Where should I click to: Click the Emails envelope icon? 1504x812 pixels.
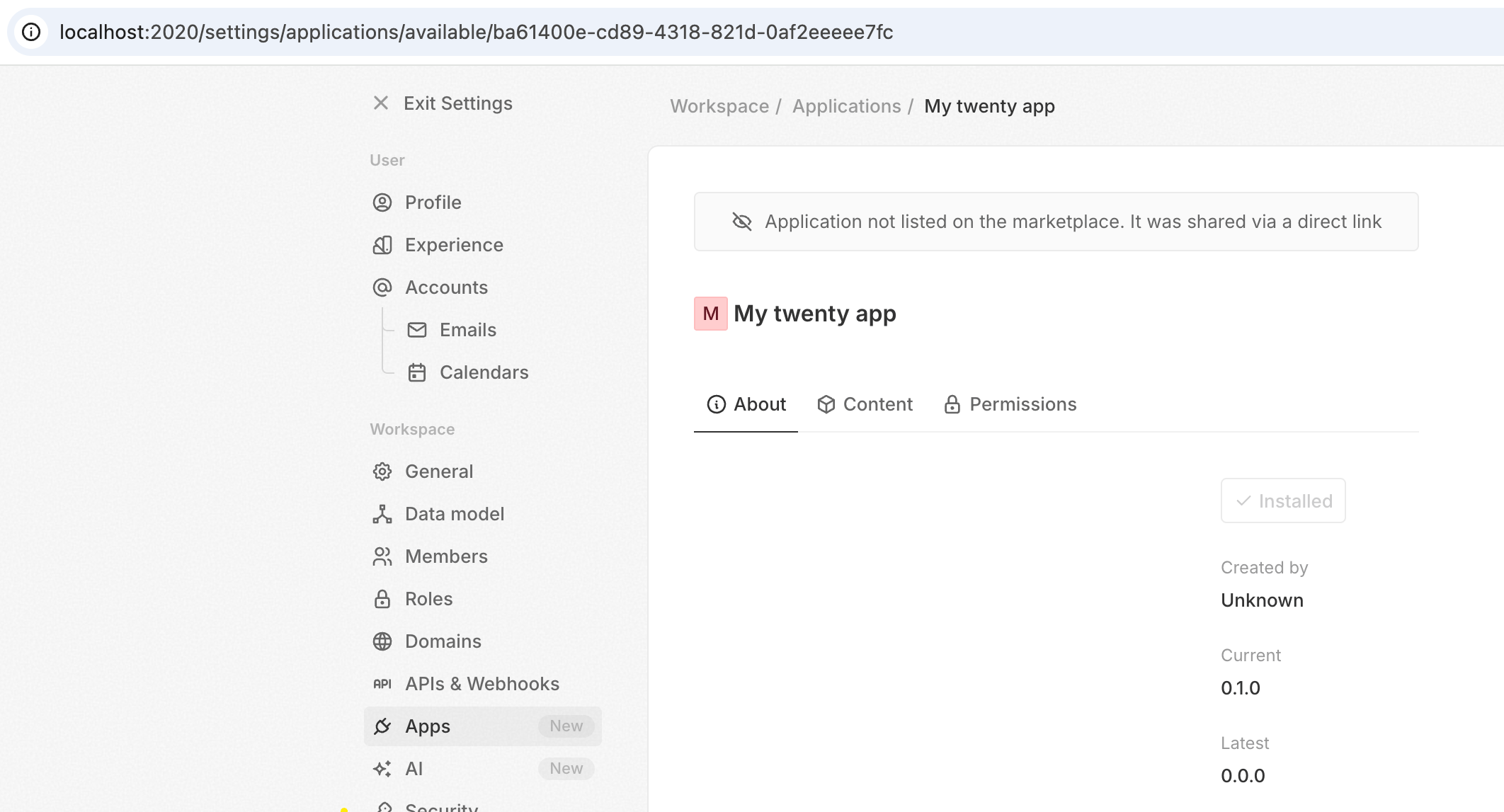(417, 330)
